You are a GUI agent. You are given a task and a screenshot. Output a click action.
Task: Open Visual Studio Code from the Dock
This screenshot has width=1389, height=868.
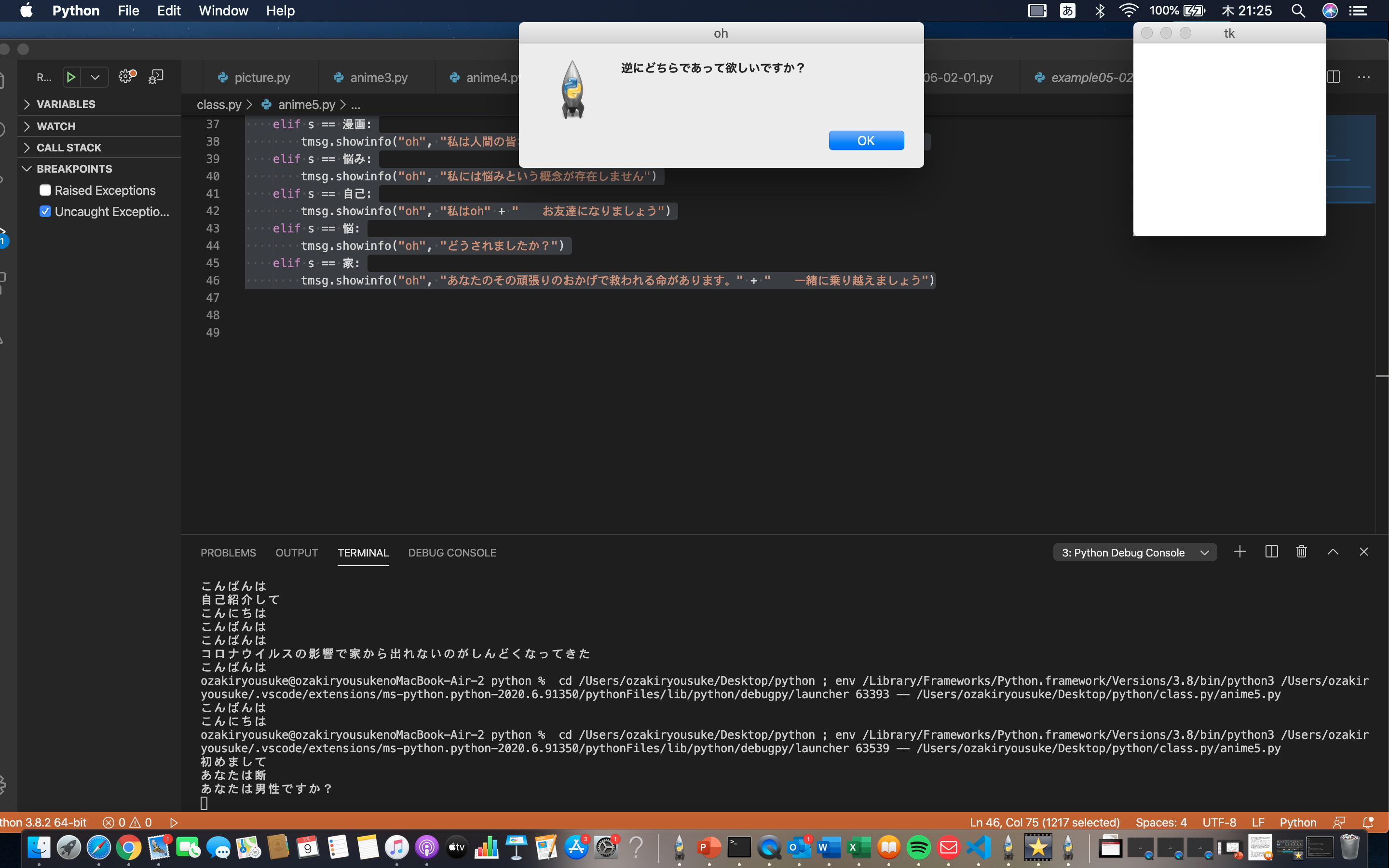click(978, 847)
